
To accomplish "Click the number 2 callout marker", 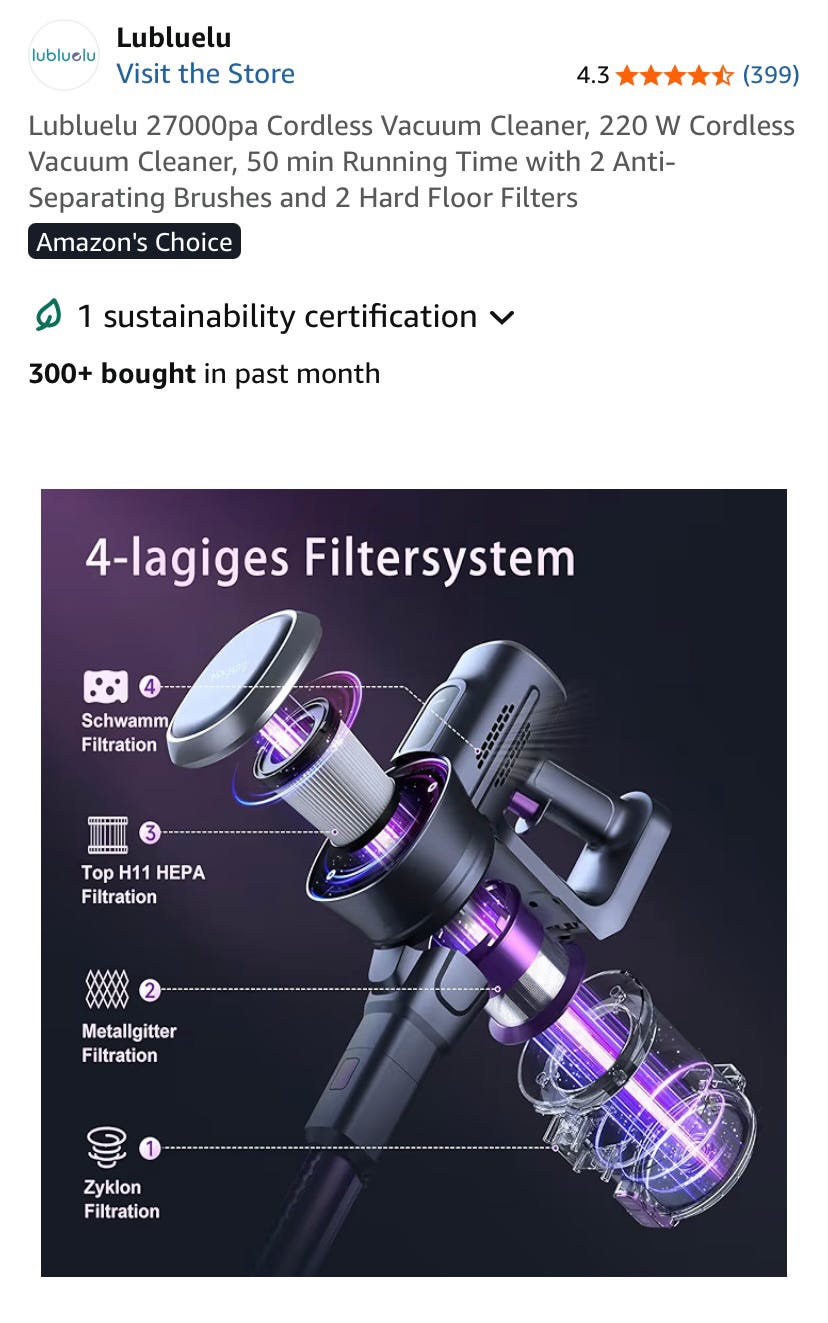I will (150, 991).
